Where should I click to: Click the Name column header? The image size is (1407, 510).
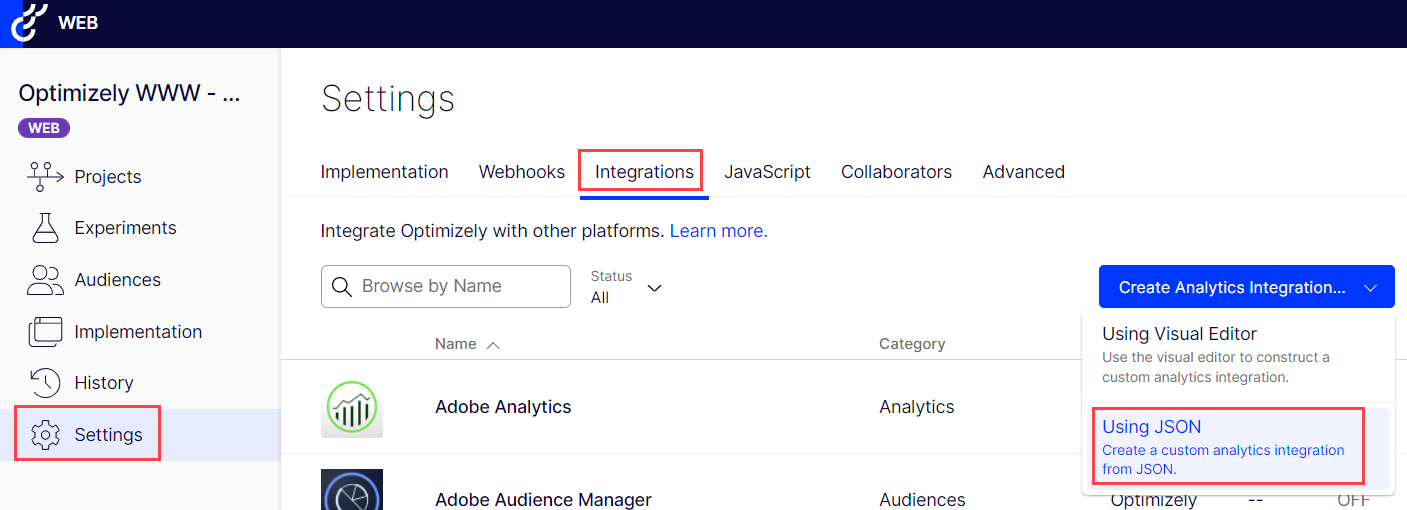click(456, 344)
